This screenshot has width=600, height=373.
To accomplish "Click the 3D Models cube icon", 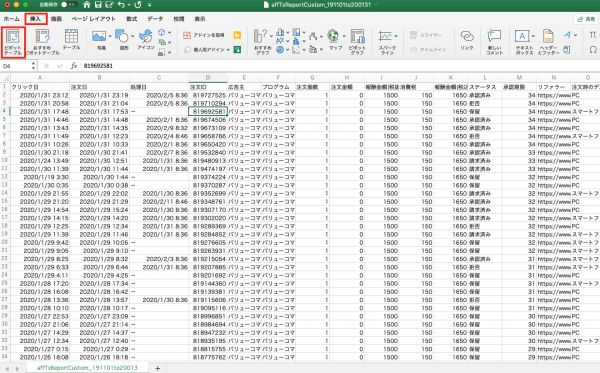I will pos(162,33).
